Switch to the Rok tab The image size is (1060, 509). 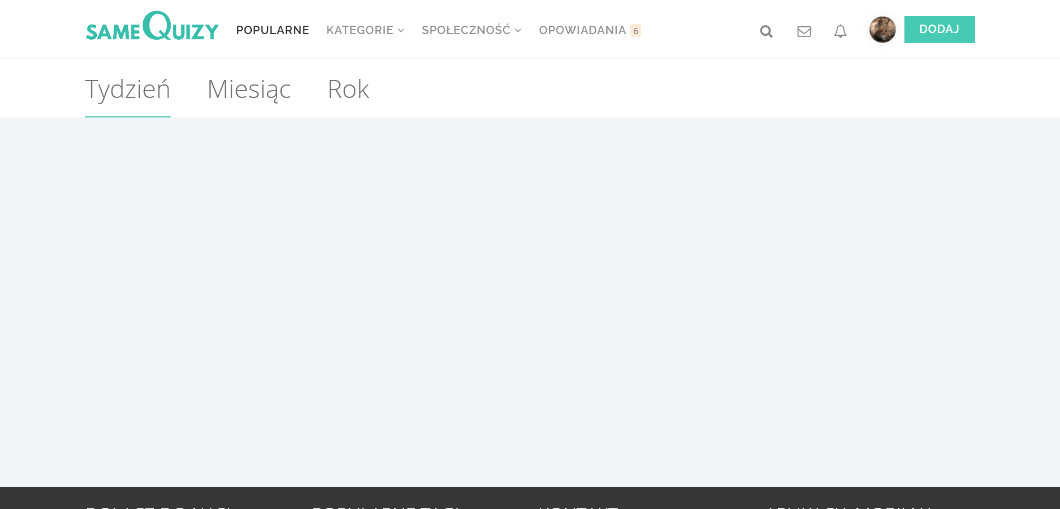348,90
